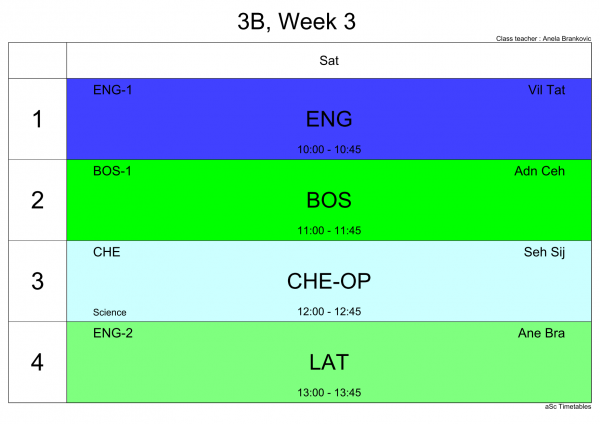Click teacher name Ane Bra
This screenshot has height=424, width=600.
(541, 333)
